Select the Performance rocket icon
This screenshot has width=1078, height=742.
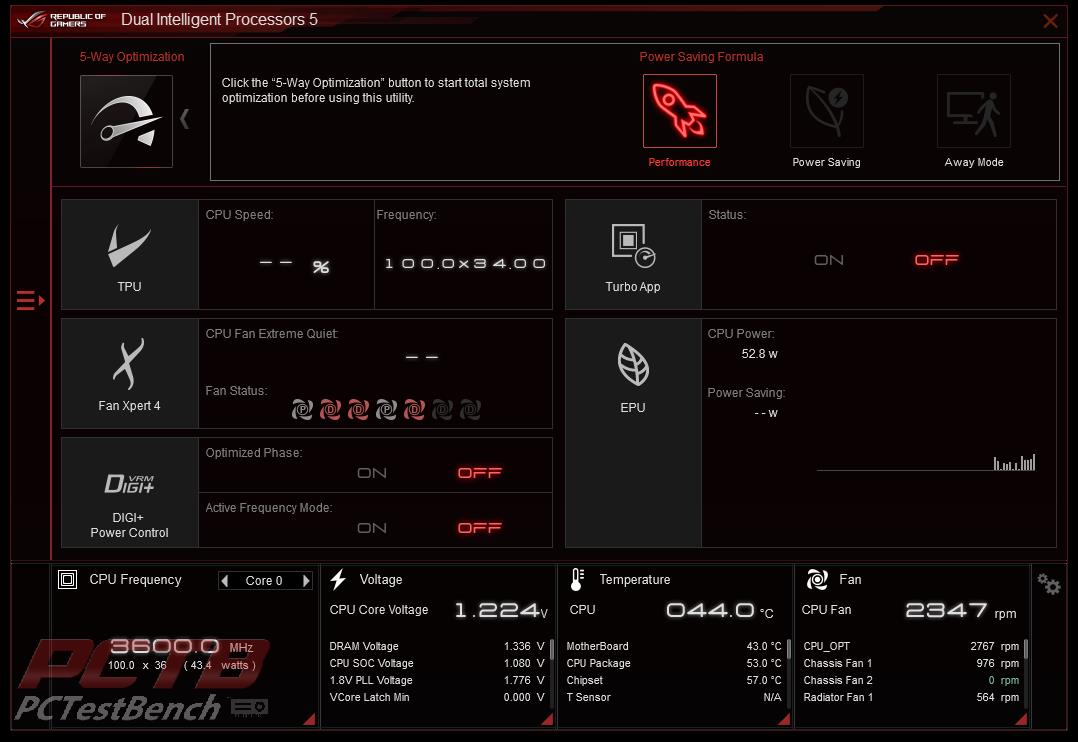point(679,111)
